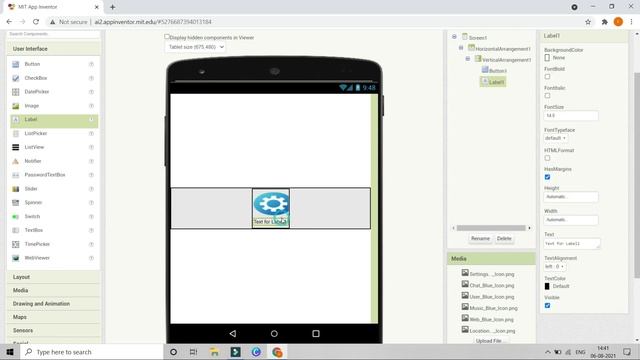Tap the phone preview home circle icon

click(x=274, y=333)
